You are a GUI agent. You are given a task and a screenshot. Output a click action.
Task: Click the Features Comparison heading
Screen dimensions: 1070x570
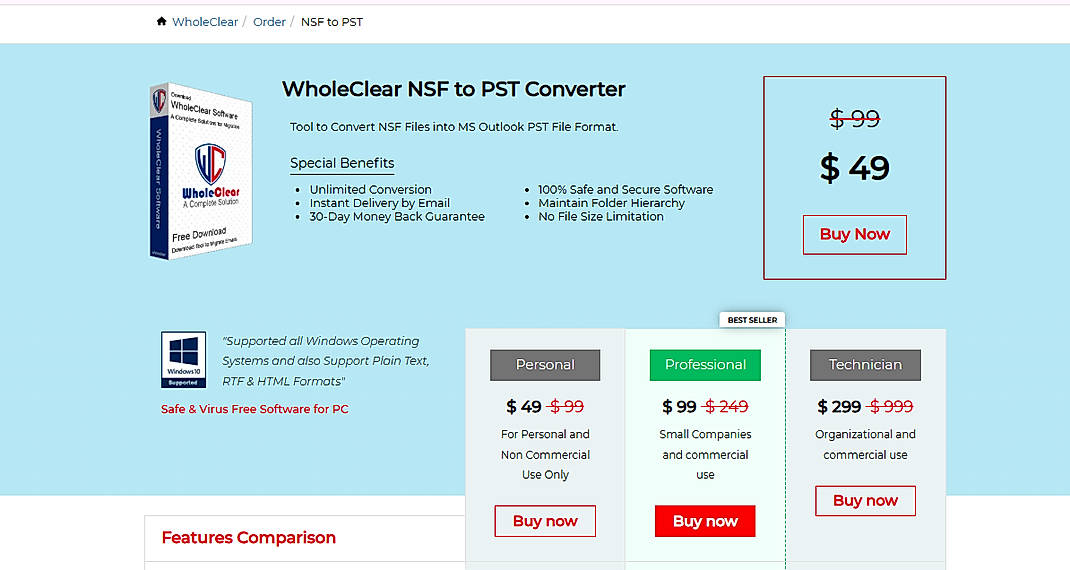coord(248,538)
